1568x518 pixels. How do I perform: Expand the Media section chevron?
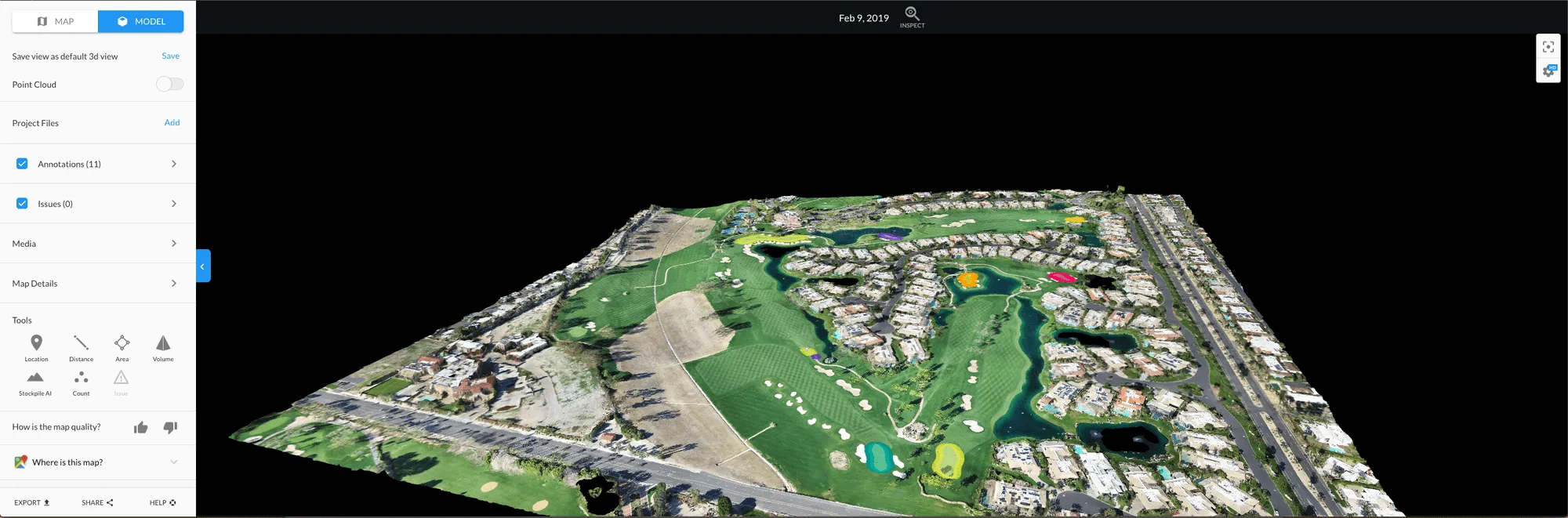click(x=174, y=244)
